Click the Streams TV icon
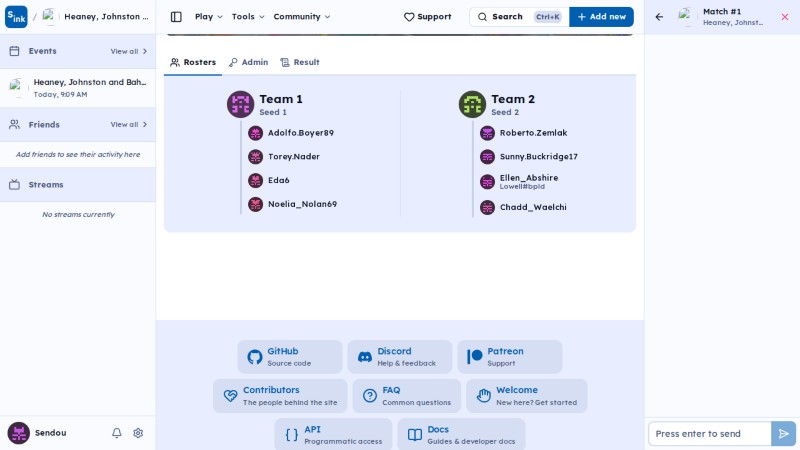 [14, 185]
